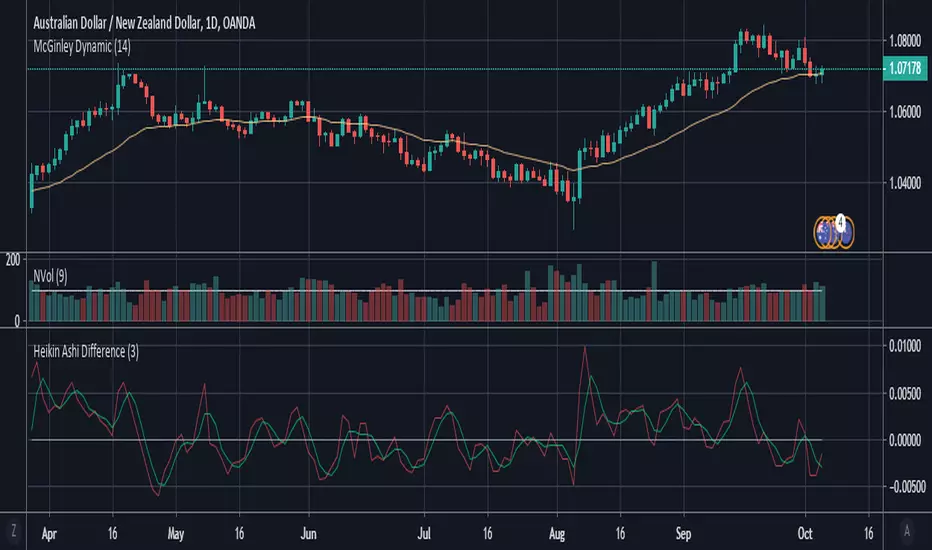Open the NVol (9) indicator legend
The image size is (932, 550).
(x=50, y=276)
